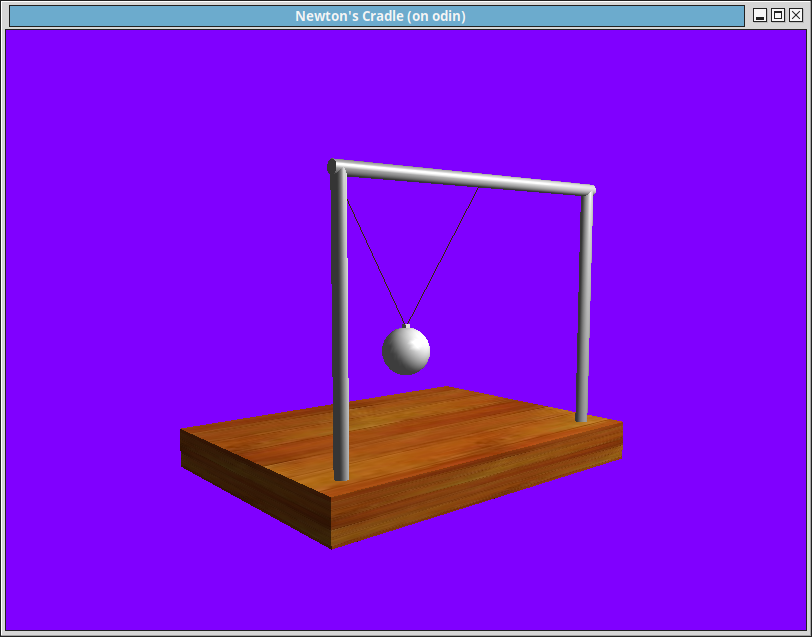
Task: Click the hanging silver pendulum ball
Action: (406, 350)
